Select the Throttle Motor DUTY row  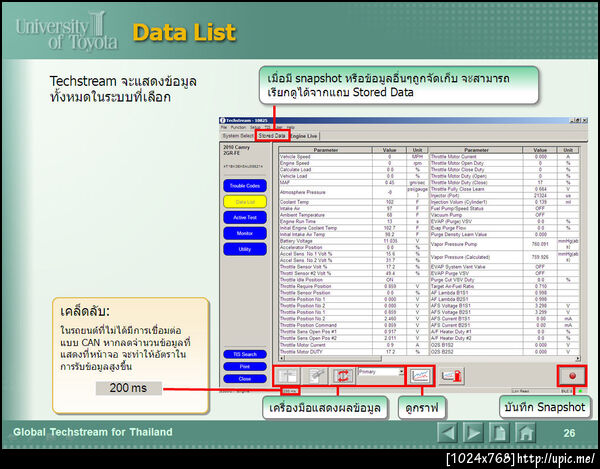[x=353, y=351]
